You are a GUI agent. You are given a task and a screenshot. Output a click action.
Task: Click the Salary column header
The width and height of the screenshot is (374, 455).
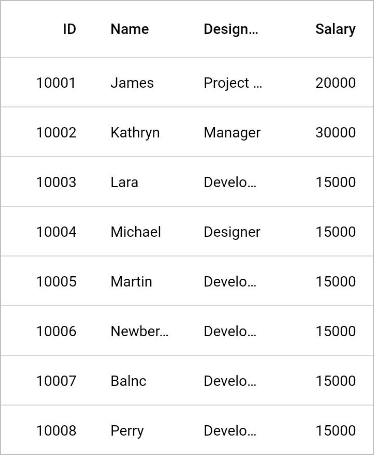pos(326,29)
